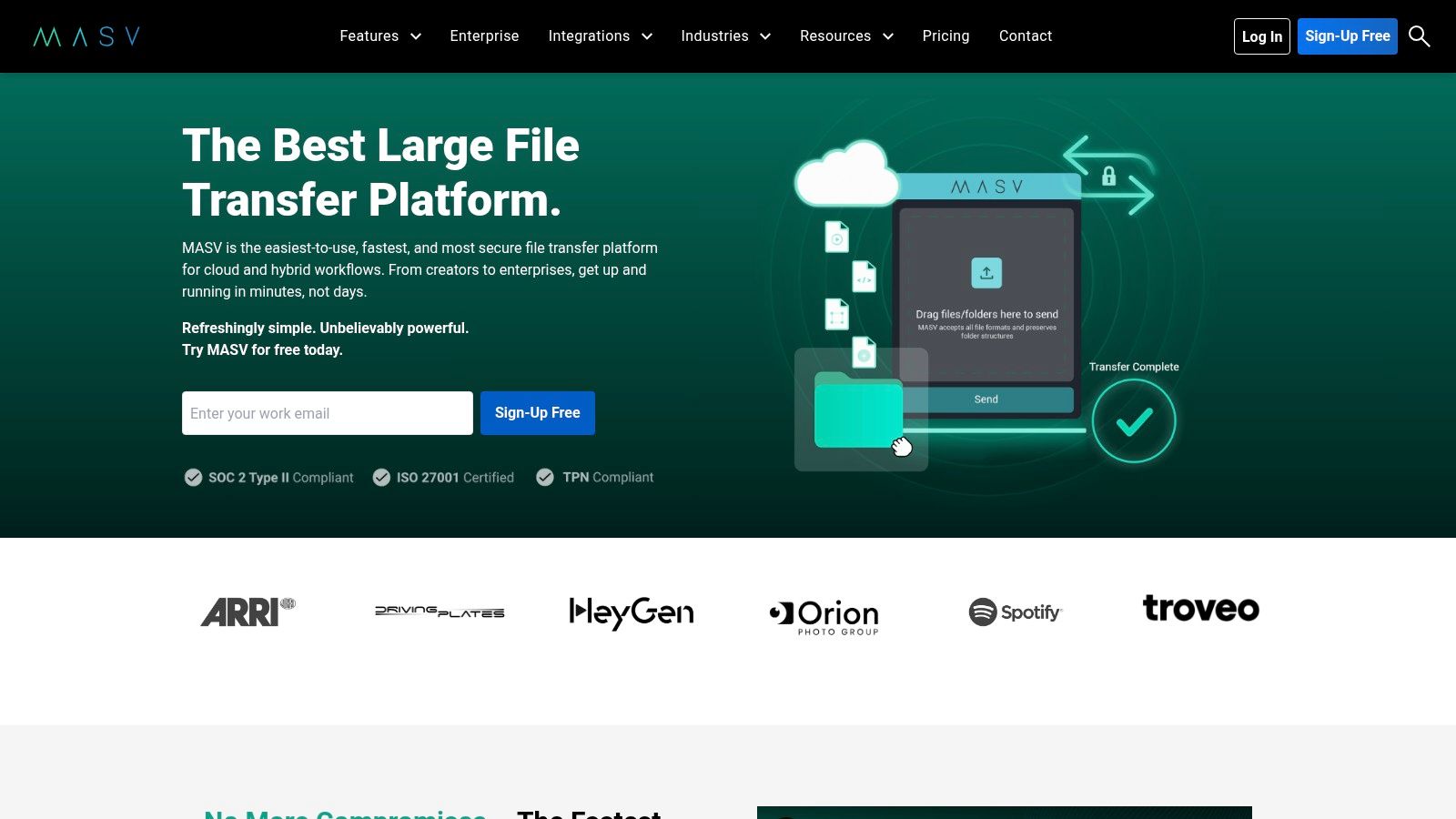The image size is (1456, 819).
Task: Click Sign-Up Free in the header
Action: coord(1348,36)
